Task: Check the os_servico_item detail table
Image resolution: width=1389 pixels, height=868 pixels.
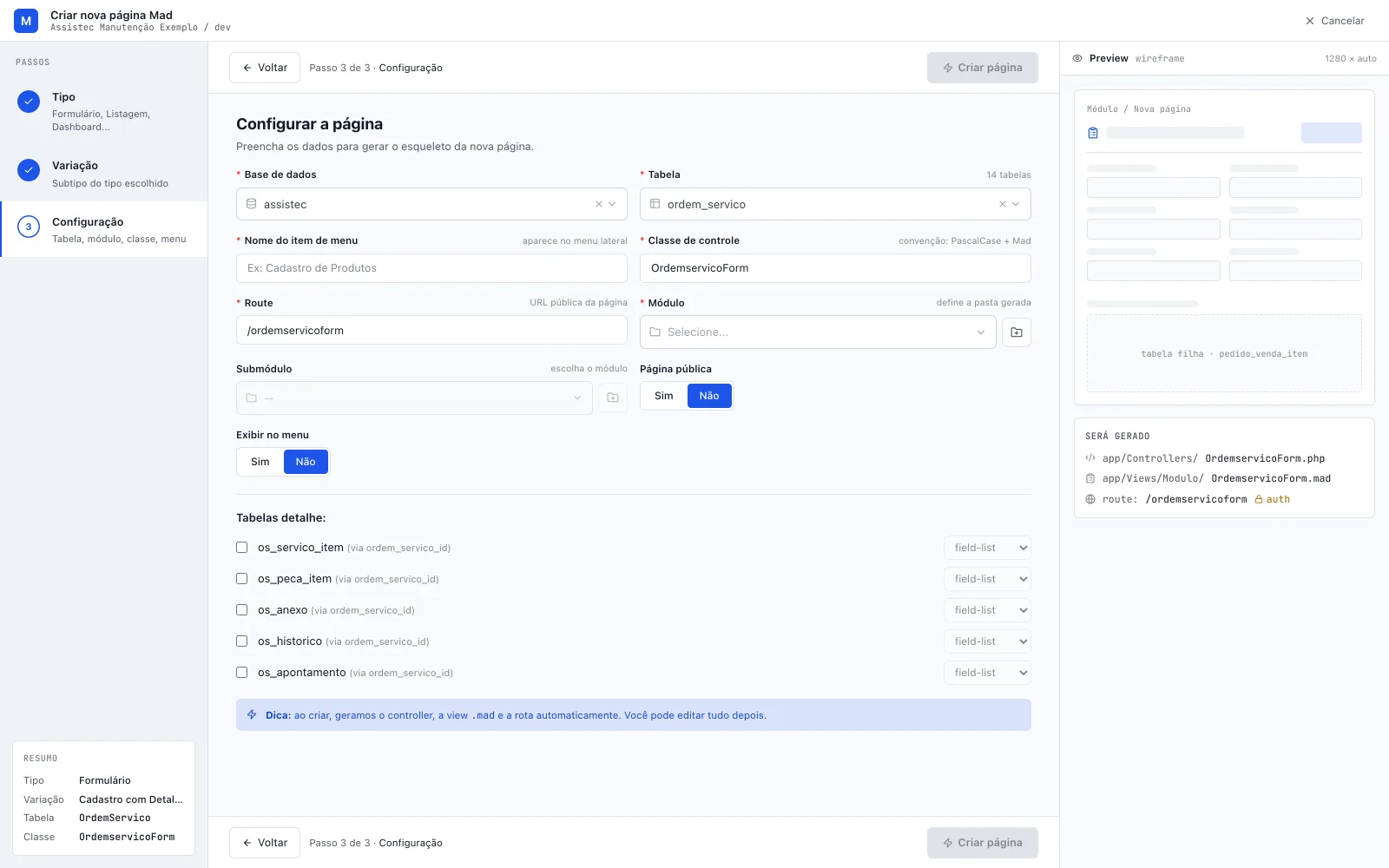Action: [242, 548]
